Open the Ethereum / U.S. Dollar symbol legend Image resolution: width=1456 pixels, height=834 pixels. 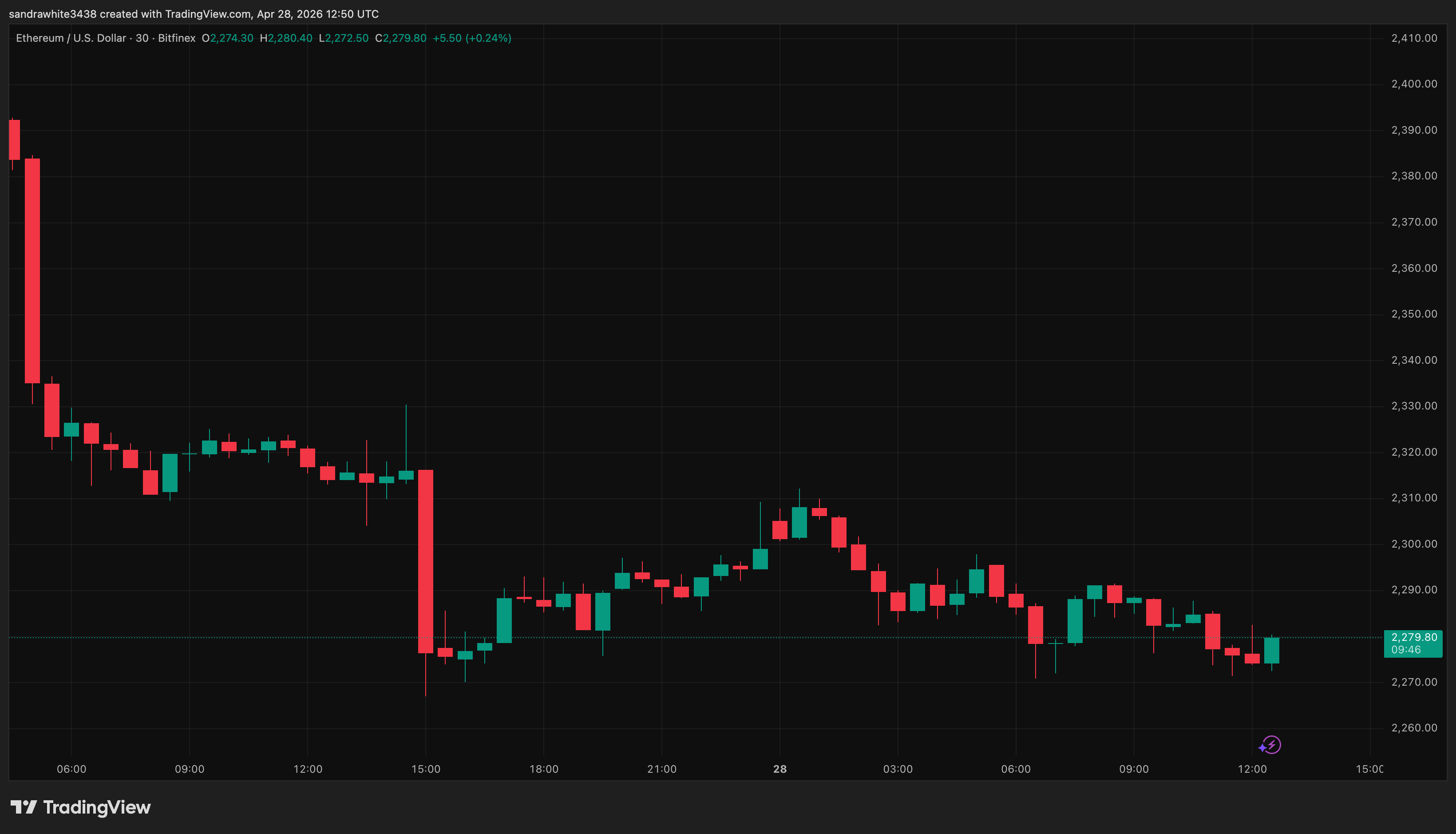coord(71,38)
